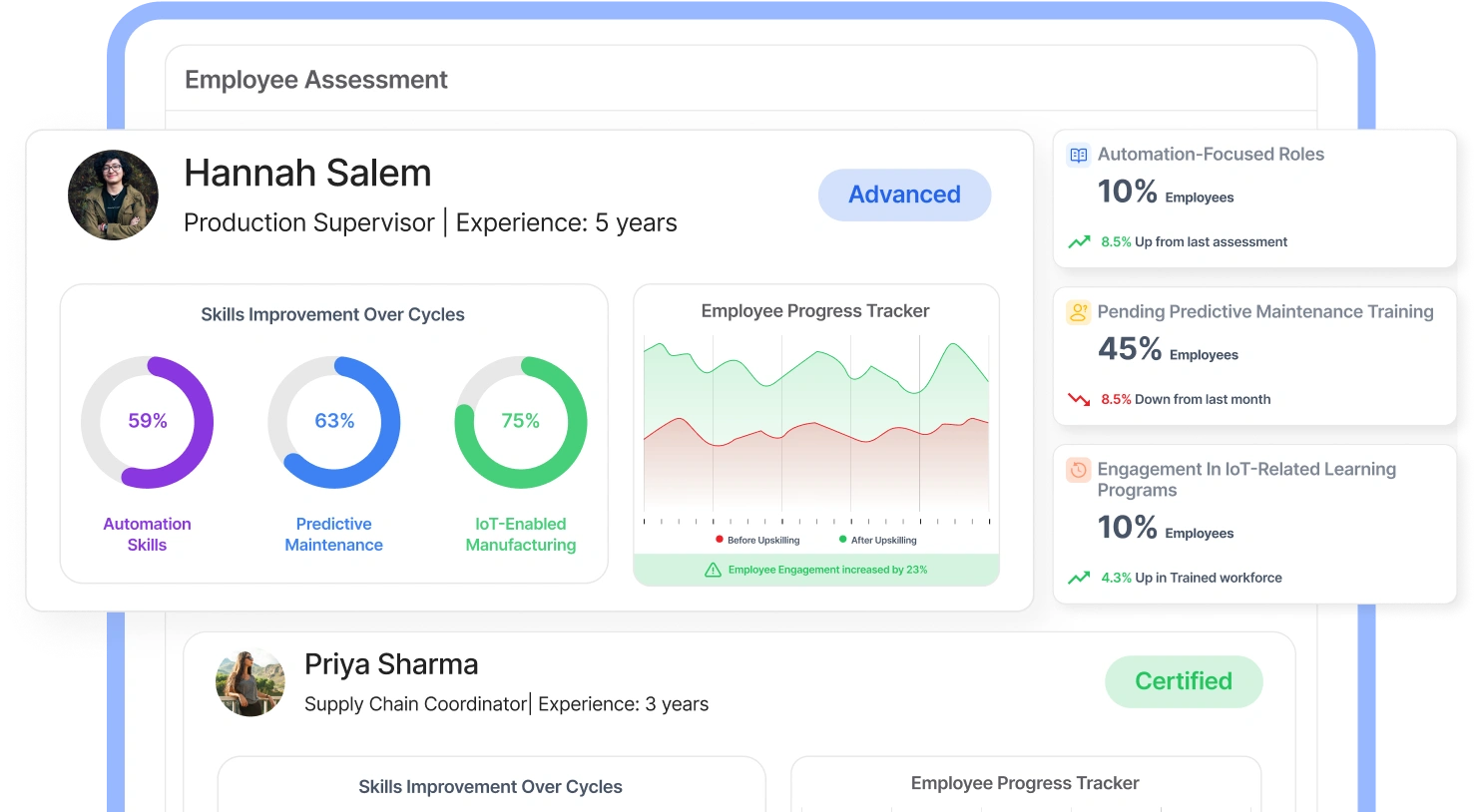This screenshot has height=812, width=1482.
Task: Click the red Before Upskilling legend dot
Action: point(719,540)
